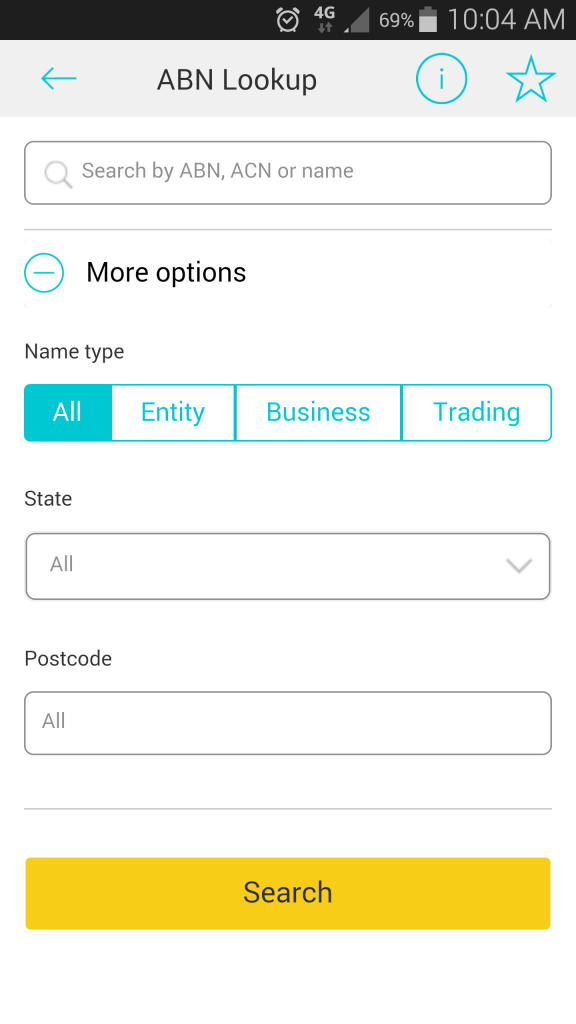Screen dimensions: 576x1024
Task: Collapse the More options section label
Action: click(x=166, y=272)
